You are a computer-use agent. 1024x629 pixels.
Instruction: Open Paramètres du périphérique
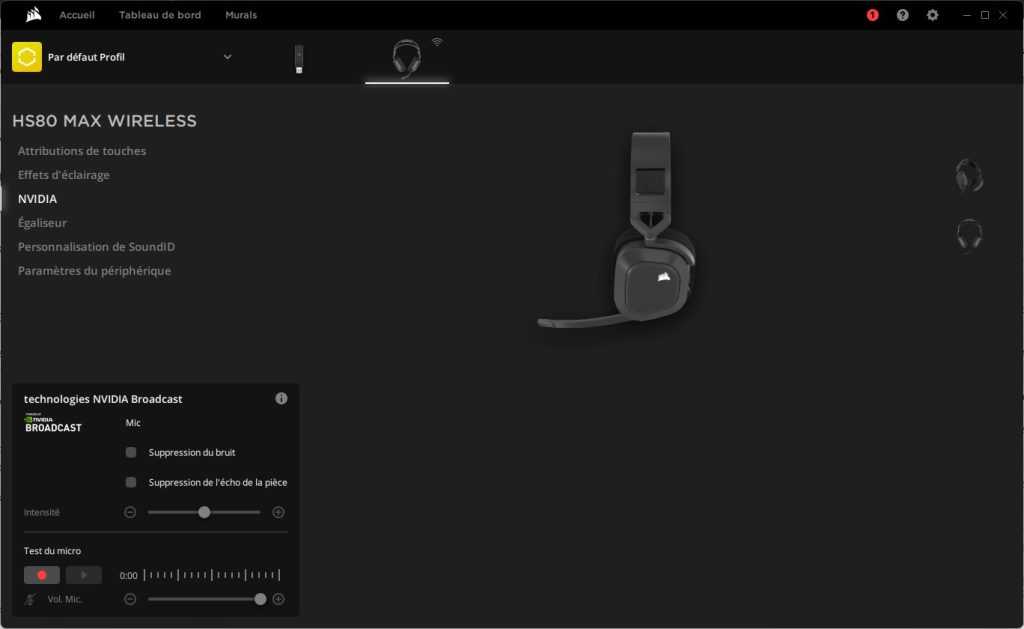click(x=94, y=270)
